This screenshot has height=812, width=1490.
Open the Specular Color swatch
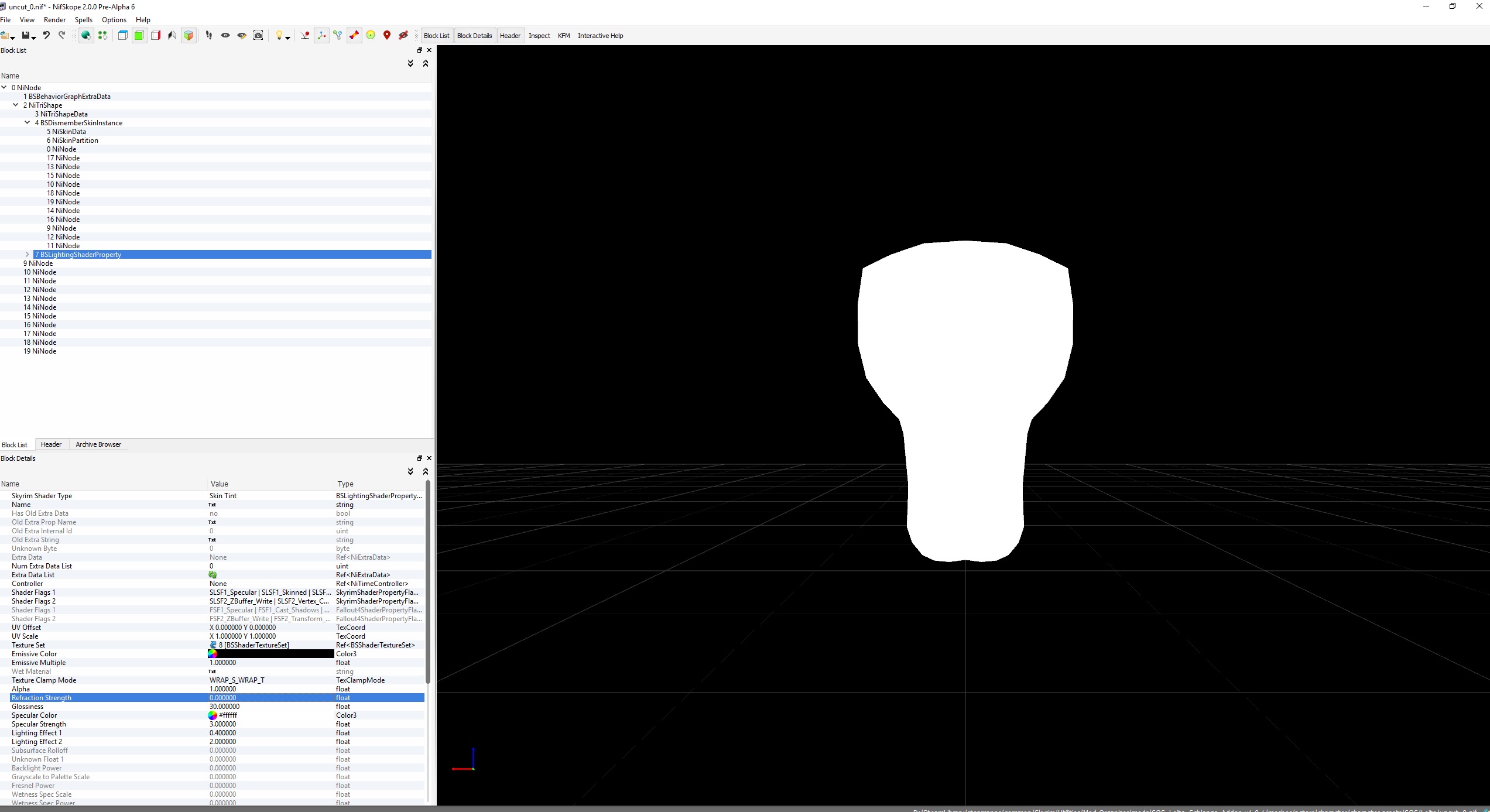click(x=213, y=715)
